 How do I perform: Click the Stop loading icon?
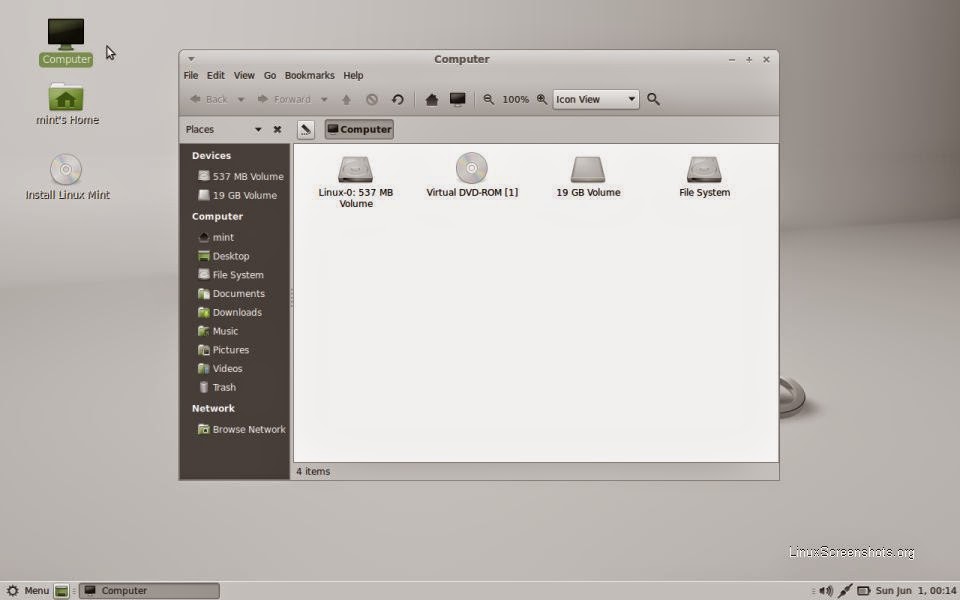point(371,99)
